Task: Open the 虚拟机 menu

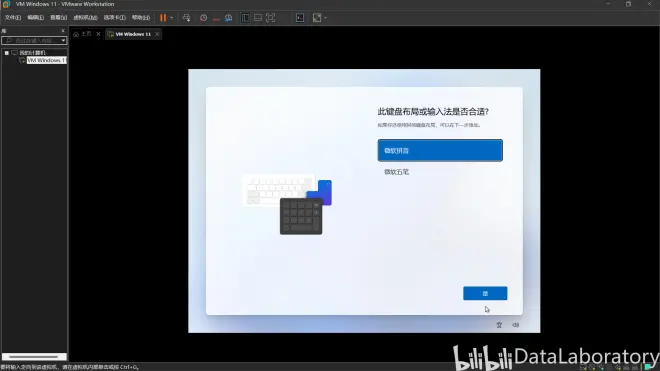Action: pos(85,18)
